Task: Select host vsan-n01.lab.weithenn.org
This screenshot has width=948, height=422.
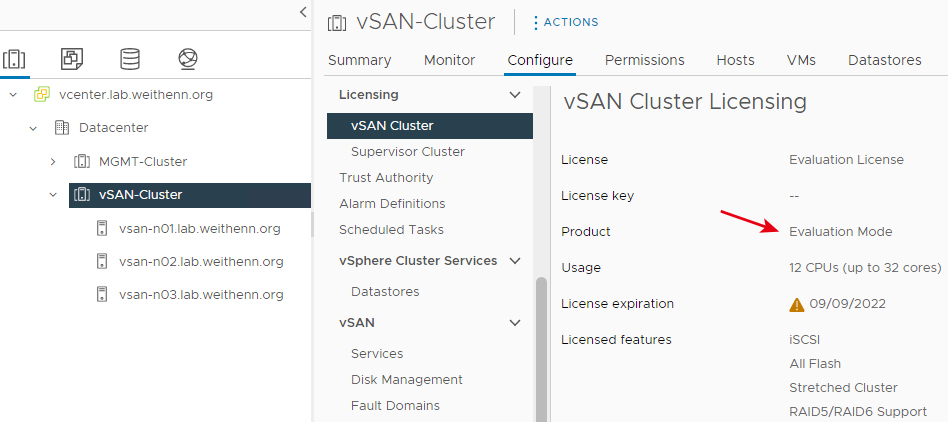Action: [200, 229]
